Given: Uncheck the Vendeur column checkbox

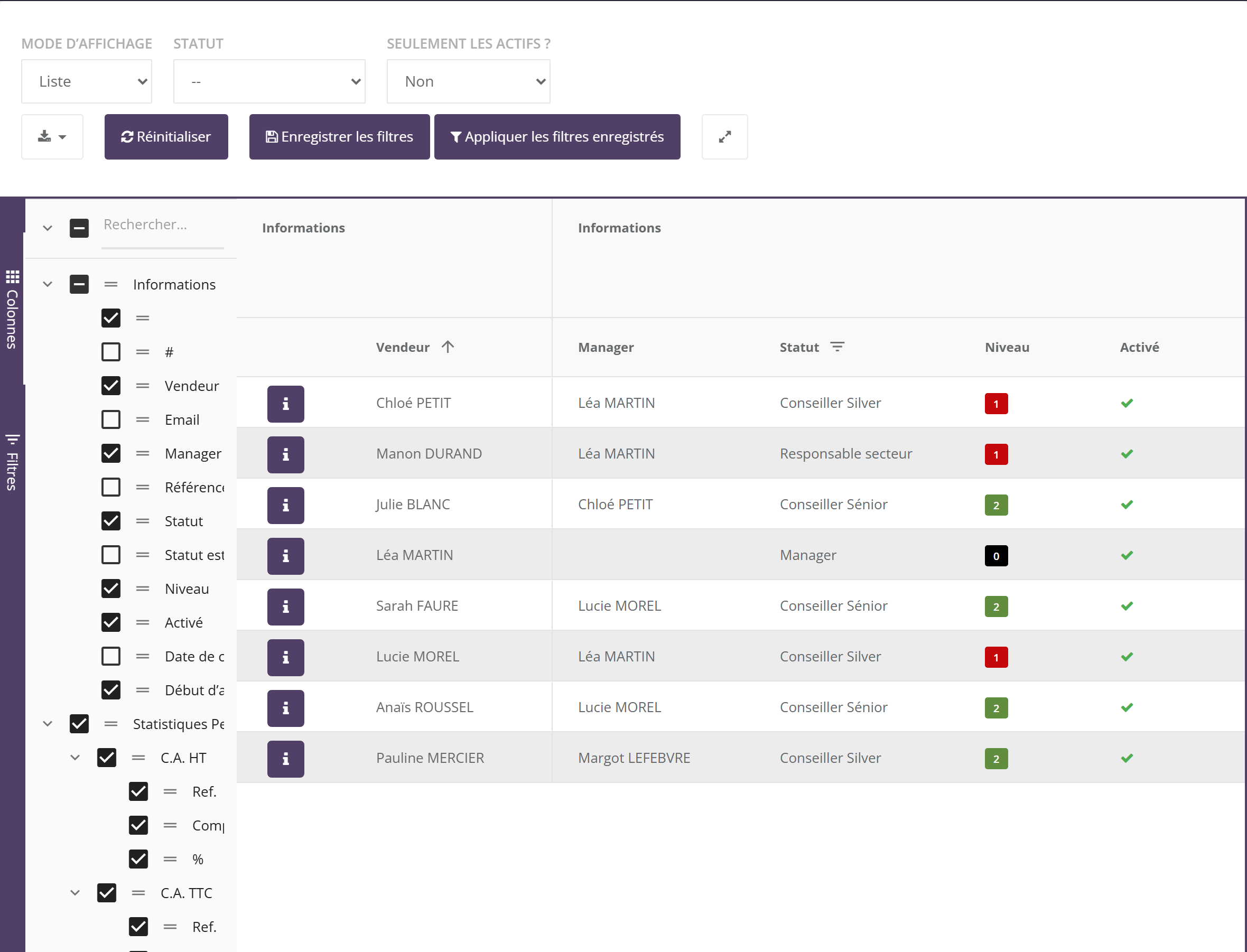Looking at the screenshot, I should 111,386.
